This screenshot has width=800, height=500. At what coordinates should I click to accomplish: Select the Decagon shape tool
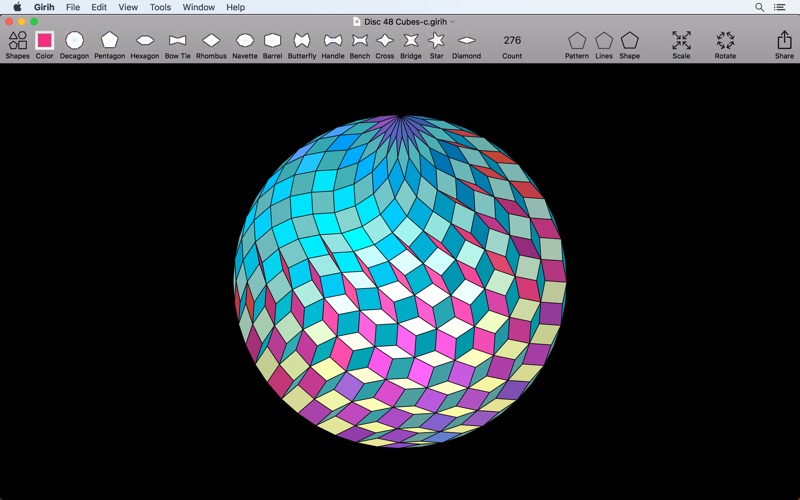click(74, 41)
